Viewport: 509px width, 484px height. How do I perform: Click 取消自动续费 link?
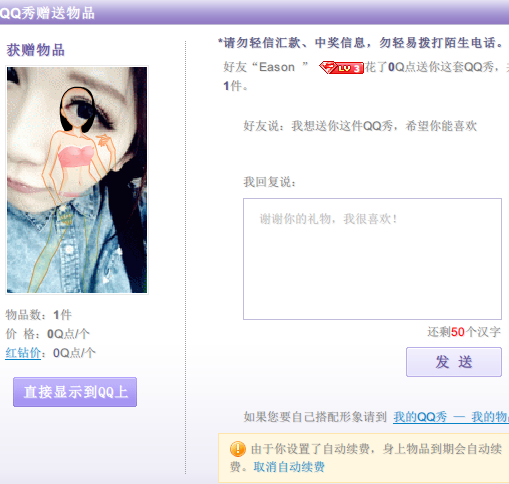[289, 467]
